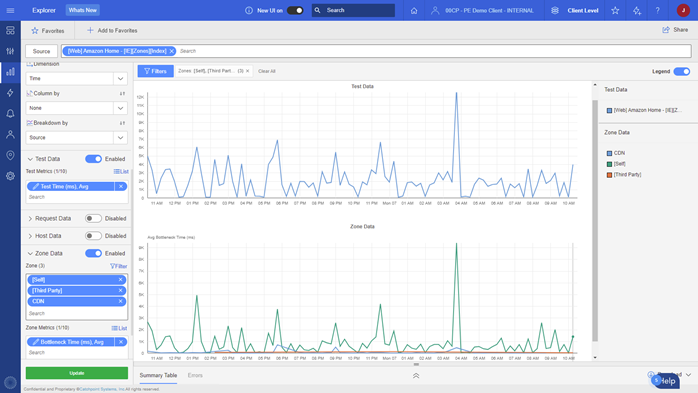
Task: Toggle the Legend switch
Action: pyautogui.click(x=682, y=71)
